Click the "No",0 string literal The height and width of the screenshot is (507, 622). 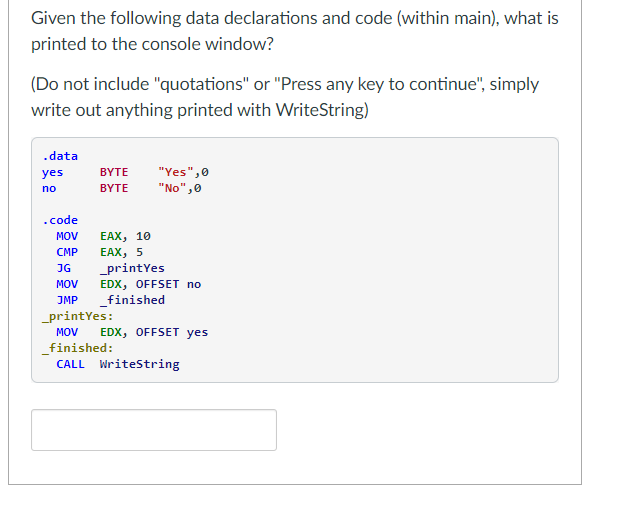click(180, 188)
